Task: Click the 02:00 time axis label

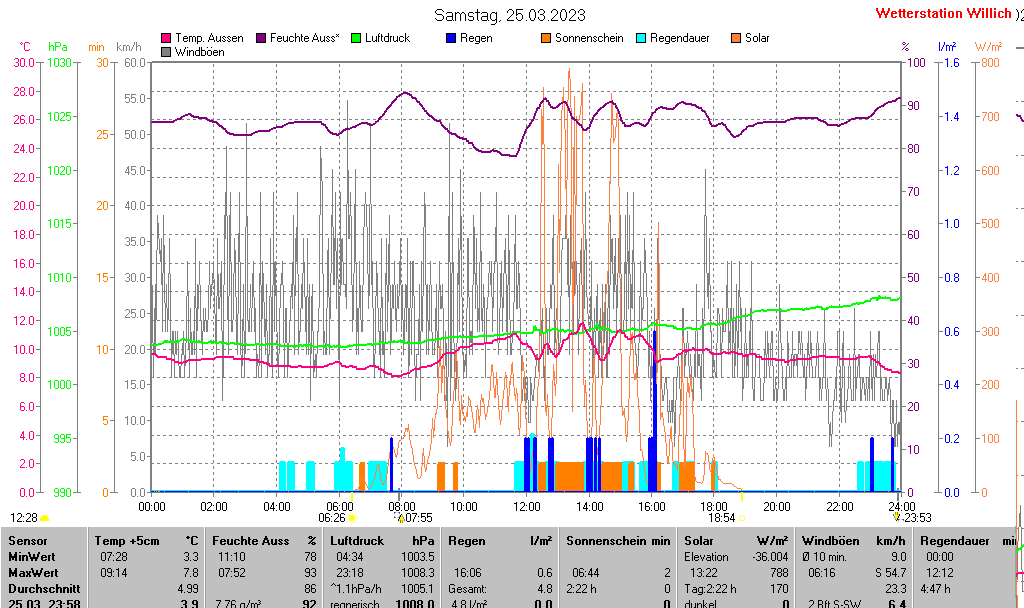Action: tap(214, 507)
